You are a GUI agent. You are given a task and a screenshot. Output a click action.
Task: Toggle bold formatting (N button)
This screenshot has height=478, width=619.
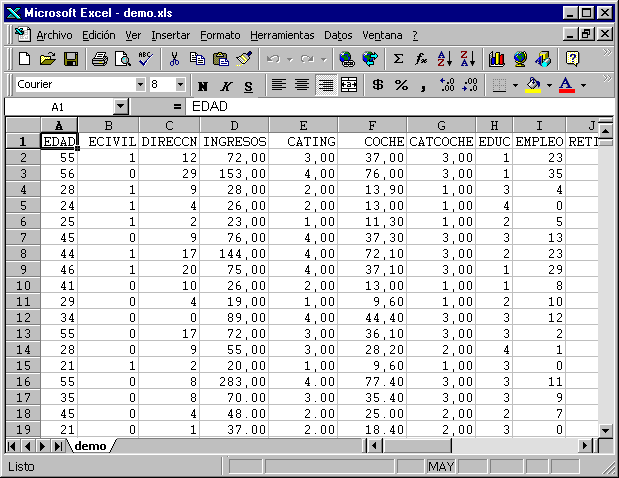coord(203,86)
